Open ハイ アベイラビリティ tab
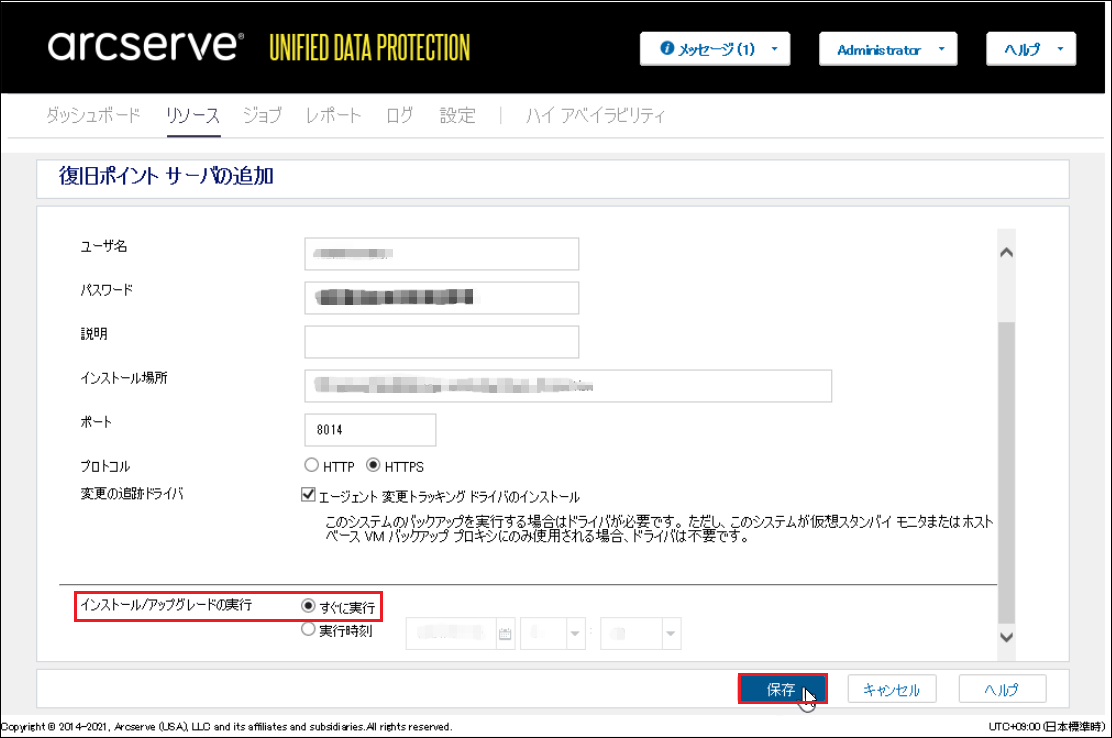Viewport: 1112px width, 738px height. pos(595,115)
